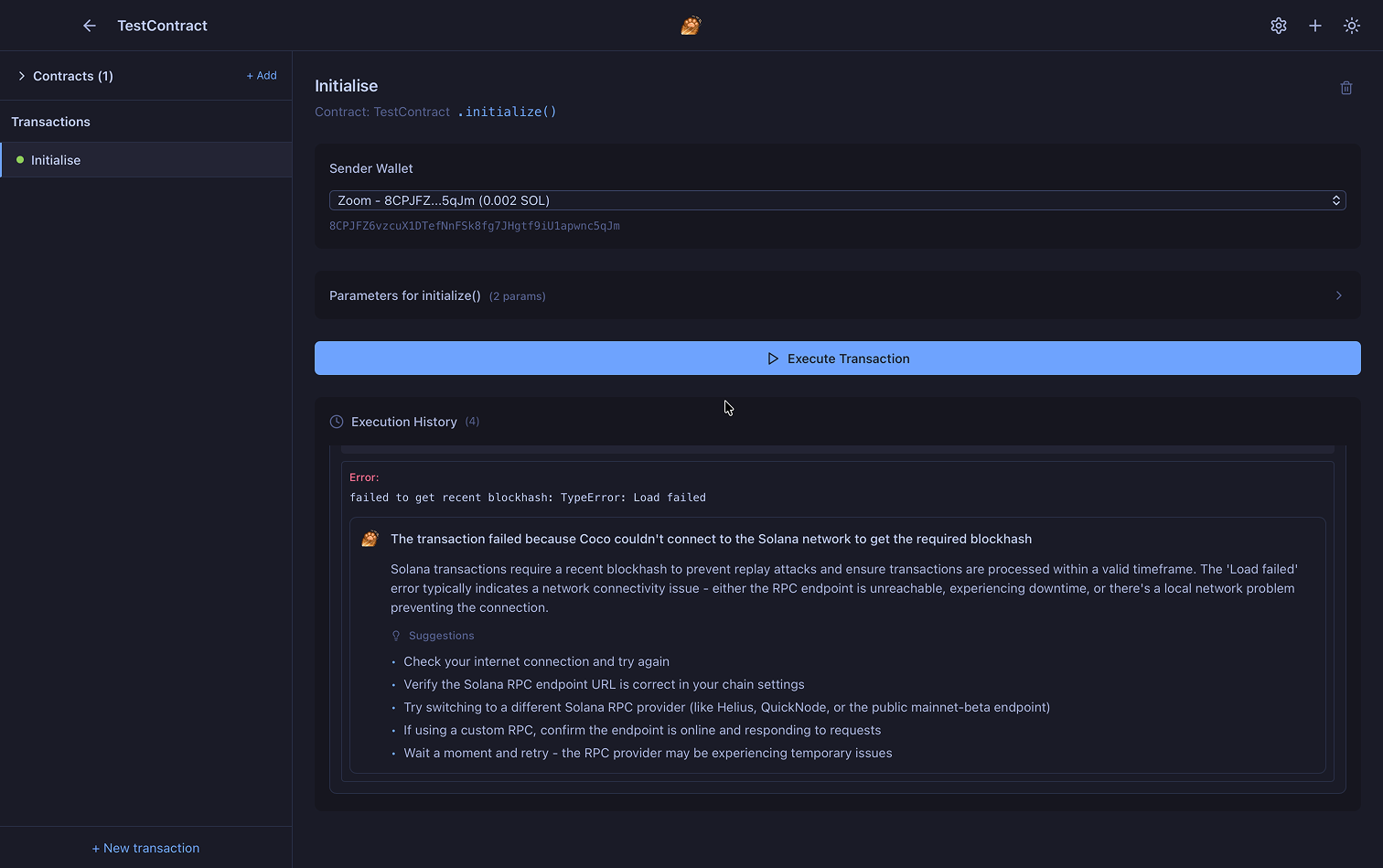Open the Sender Wallet dropdown
The image size is (1383, 868).
pyautogui.click(x=837, y=200)
